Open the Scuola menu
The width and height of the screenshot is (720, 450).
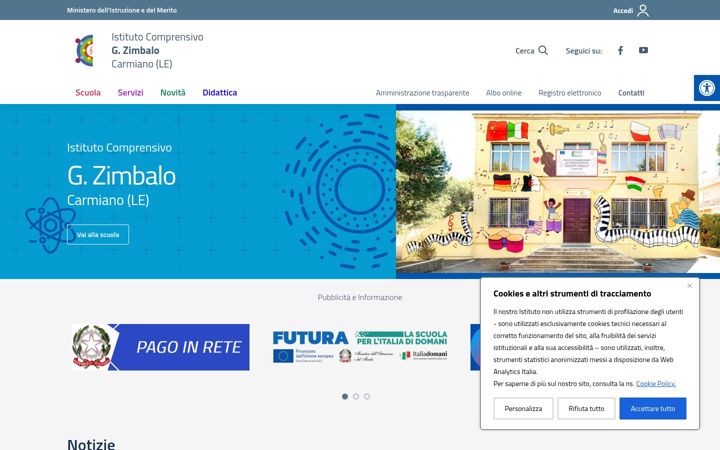[88, 93]
